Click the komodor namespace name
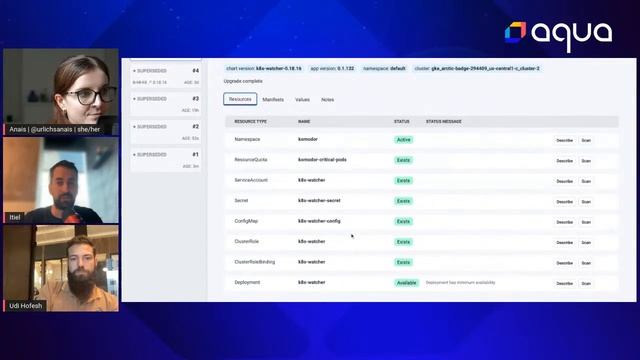Image resolution: width=640 pixels, height=360 pixels. pos(308,139)
